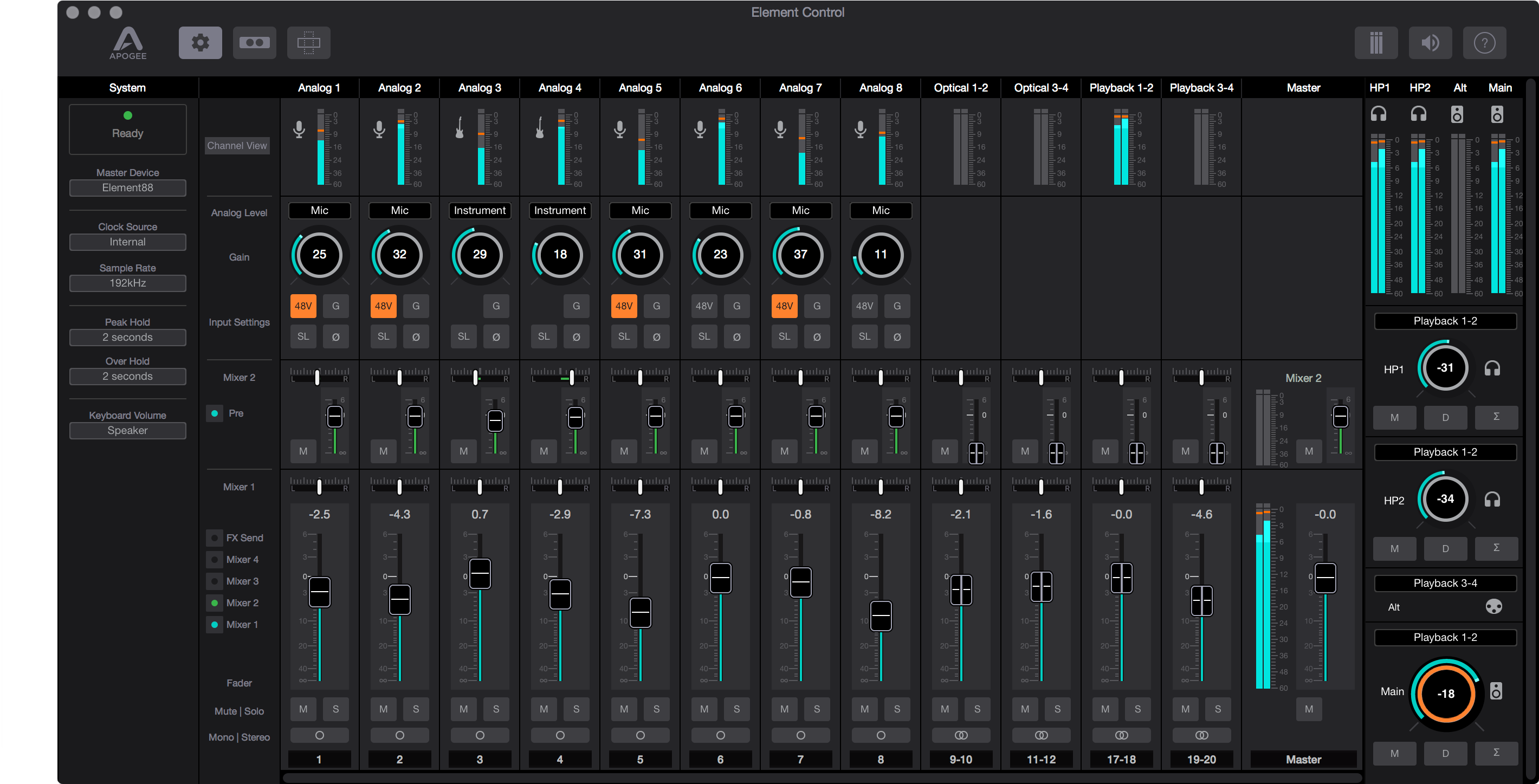The width and height of the screenshot is (1539, 784).
Task: Open the settings gear in toolbar
Action: click(200, 42)
